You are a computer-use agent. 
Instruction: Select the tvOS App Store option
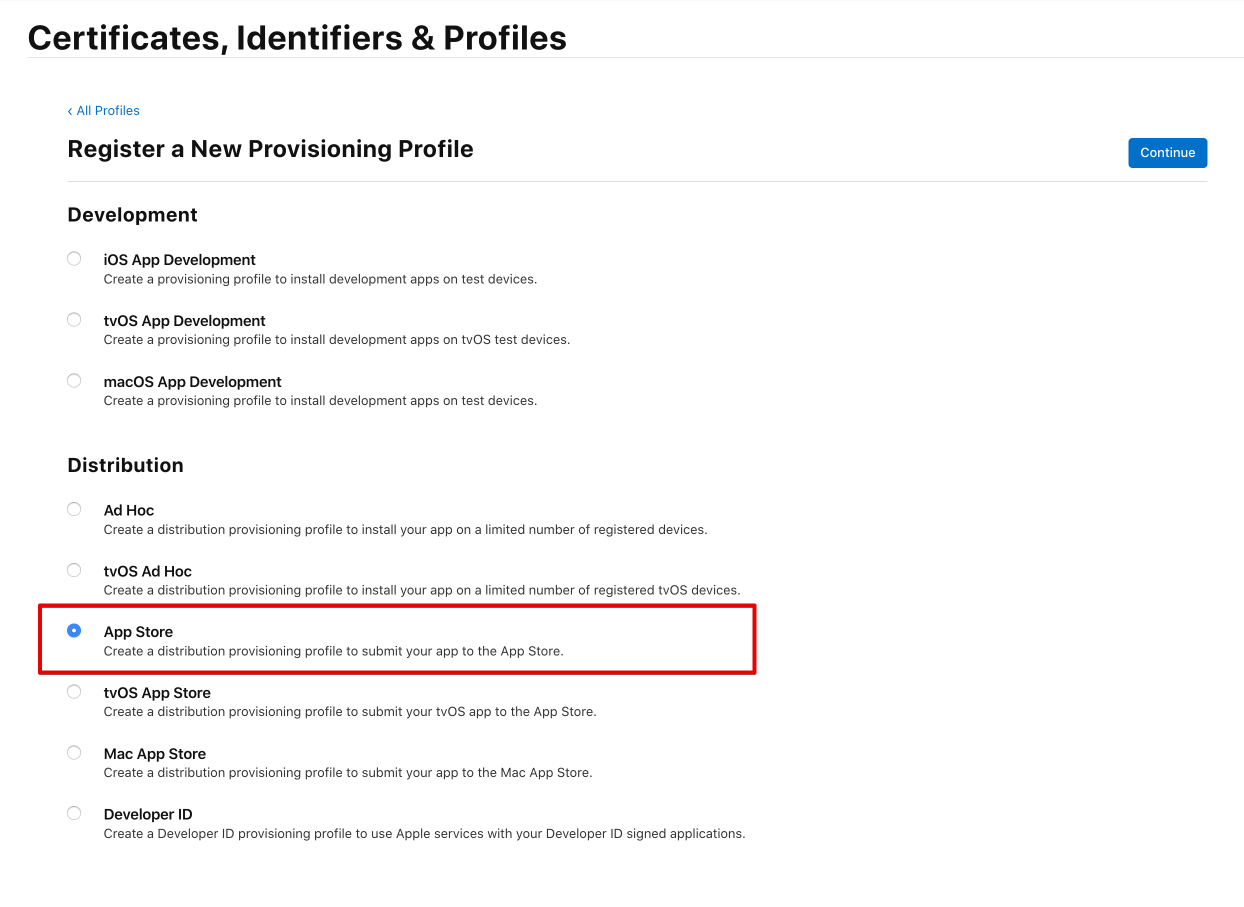pyautogui.click(x=74, y=691)
